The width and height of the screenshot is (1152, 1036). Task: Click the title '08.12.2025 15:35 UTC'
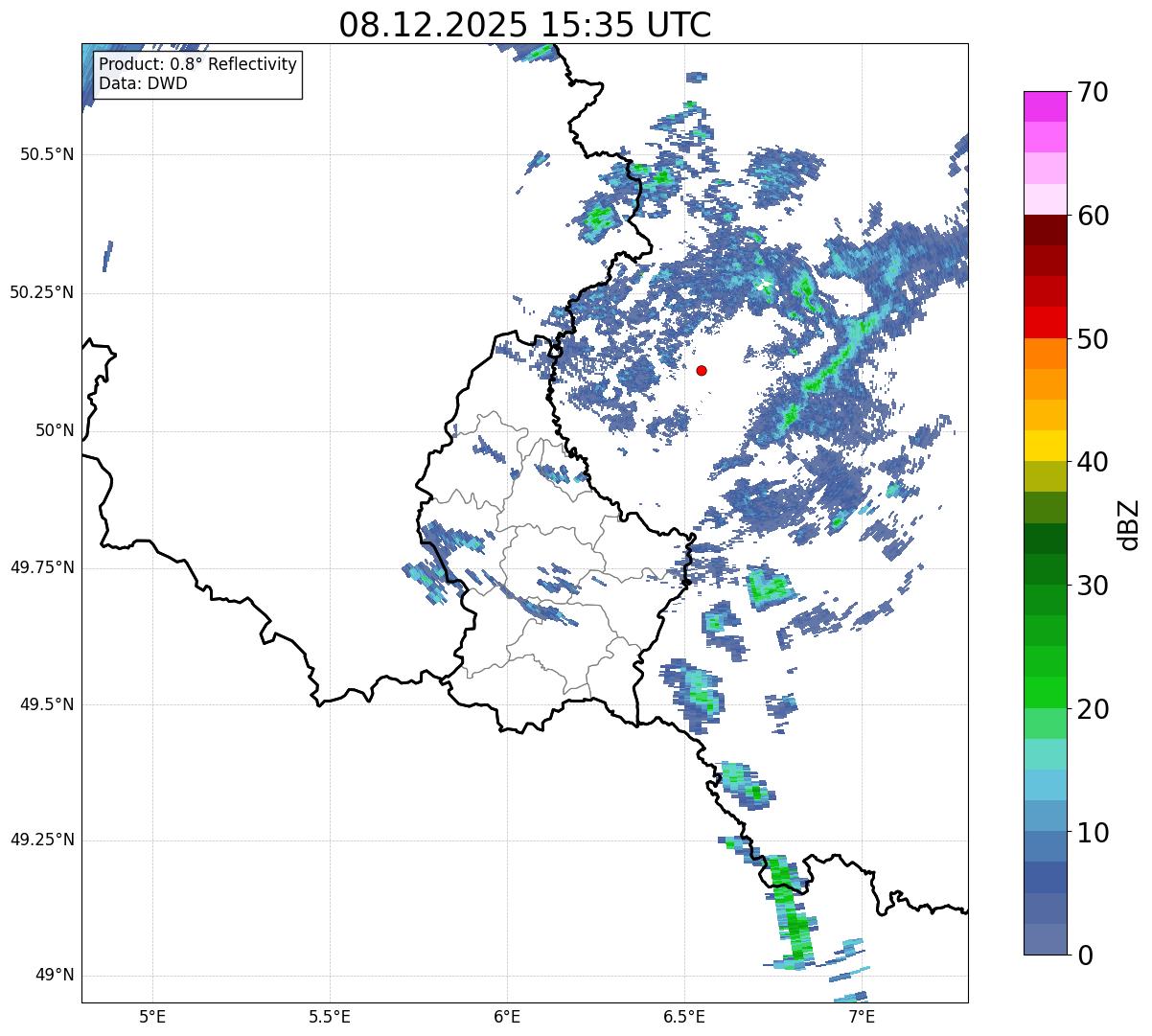(525, 24)
